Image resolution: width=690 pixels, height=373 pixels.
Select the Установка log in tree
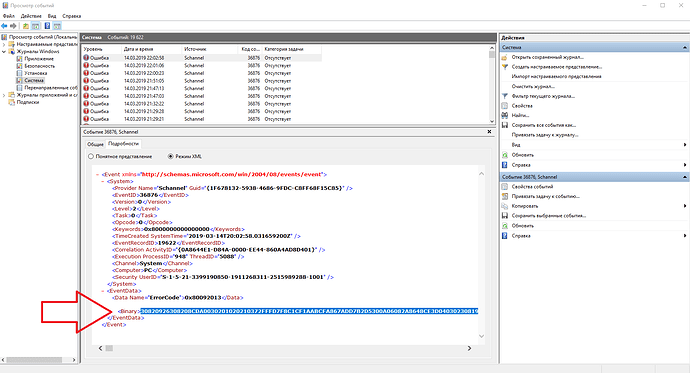(36, 73)
